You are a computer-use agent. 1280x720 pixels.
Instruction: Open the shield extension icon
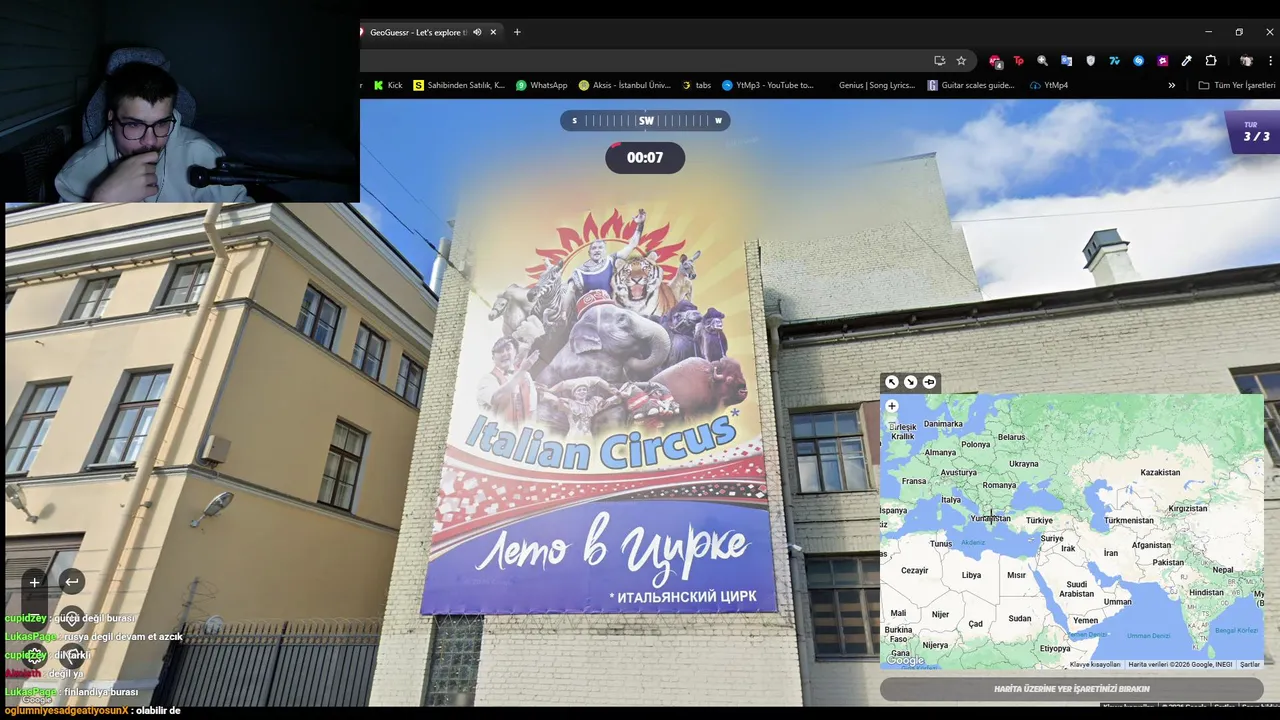click(1091, 61)
